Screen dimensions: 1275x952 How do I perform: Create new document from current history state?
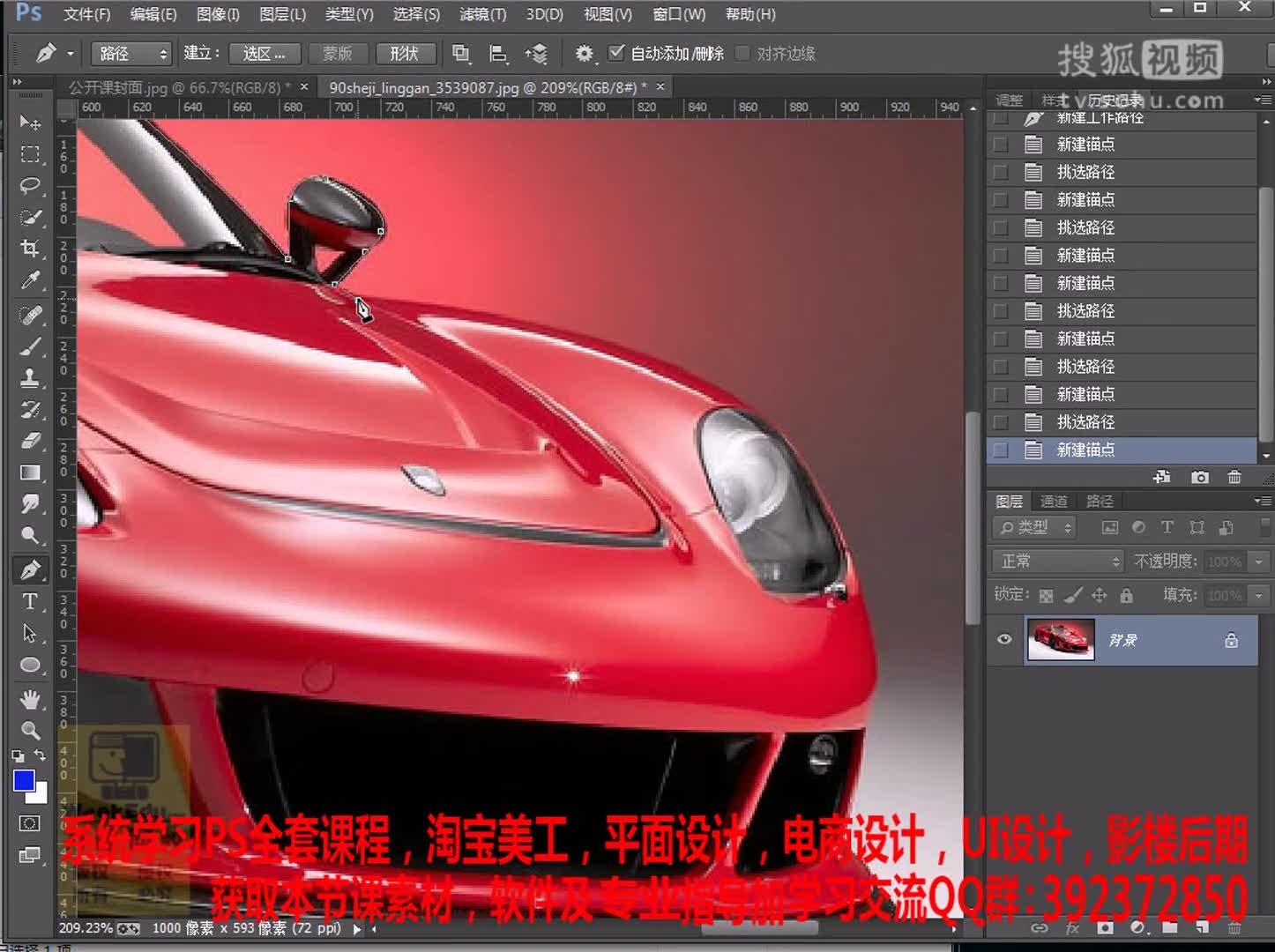1162,478
